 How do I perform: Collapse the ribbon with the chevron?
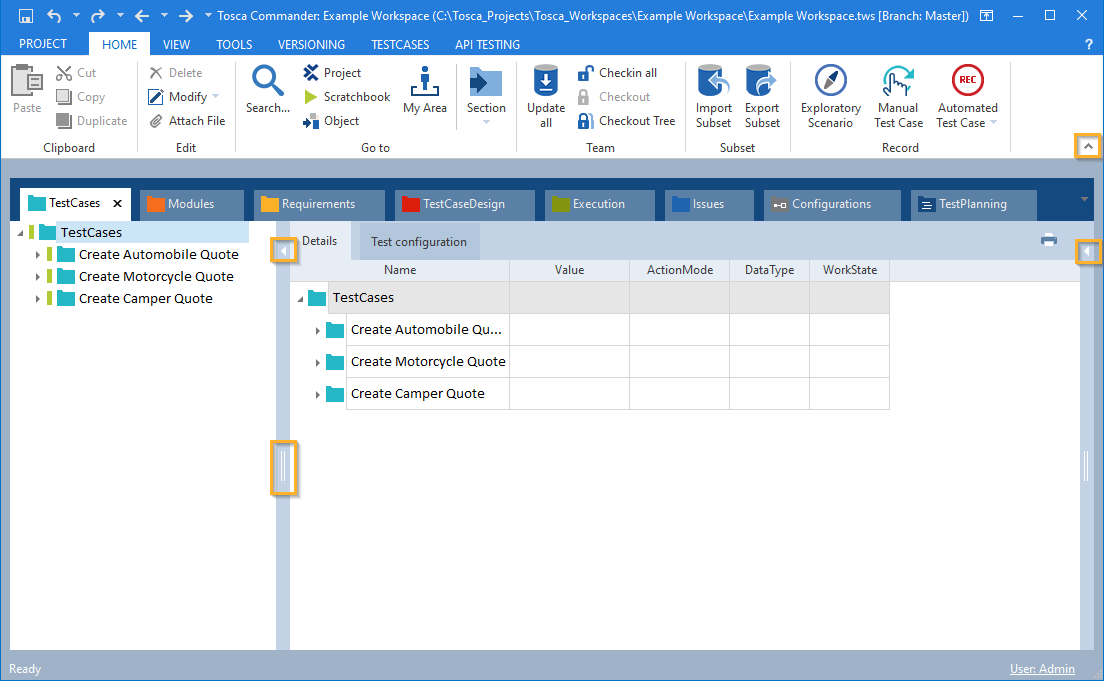pos(1088,147)
